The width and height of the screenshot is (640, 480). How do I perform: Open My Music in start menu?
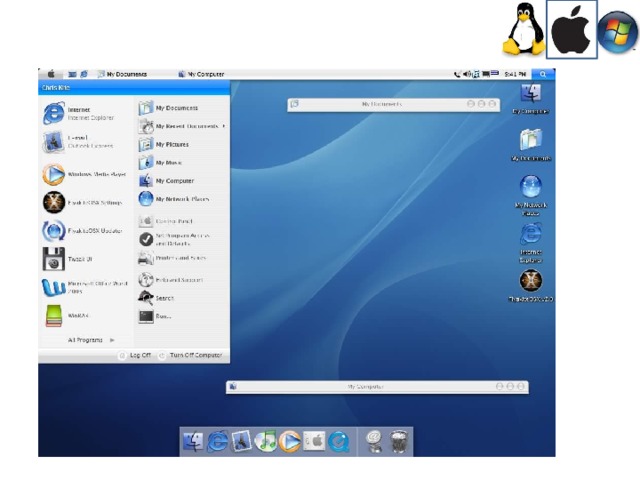pos(160,162)
